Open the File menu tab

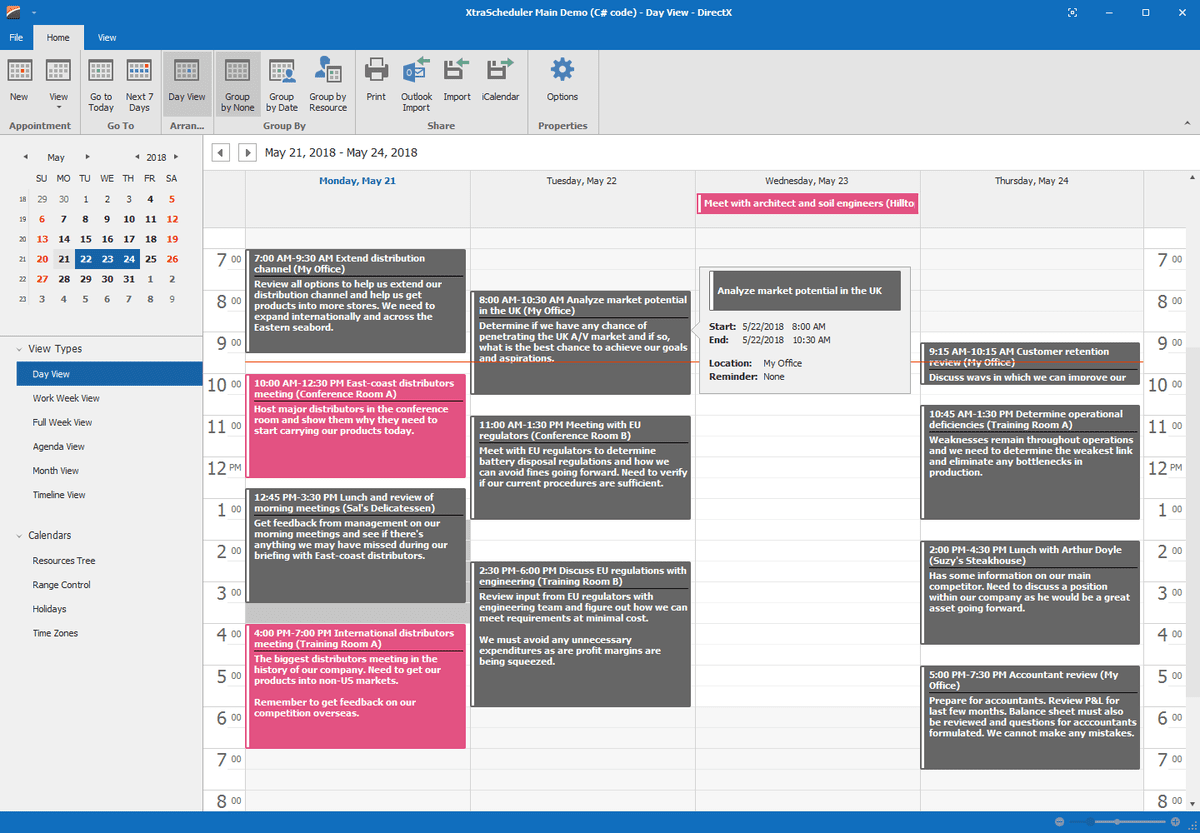(16, 38)
